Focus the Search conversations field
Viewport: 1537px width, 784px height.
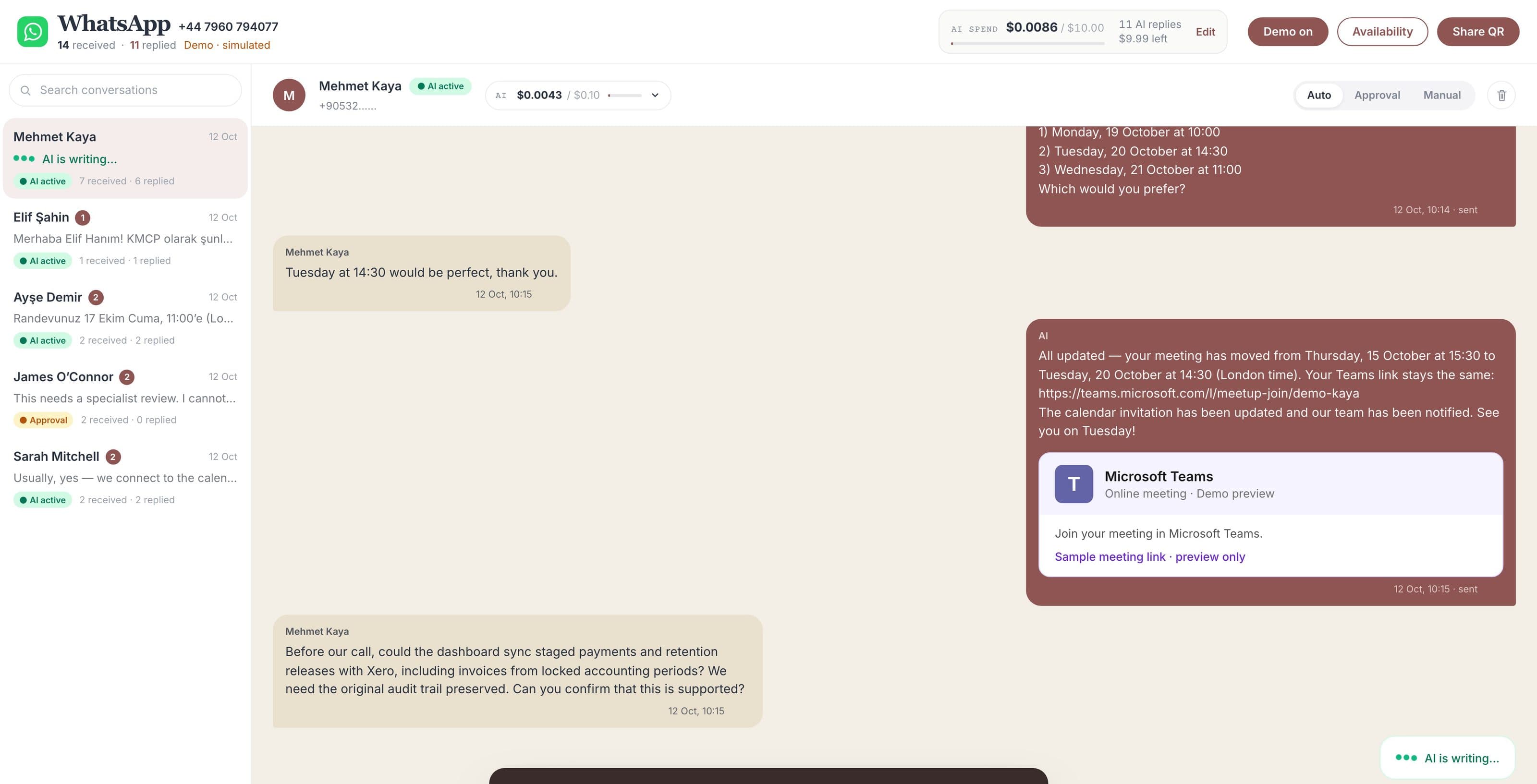coord(125,90)
